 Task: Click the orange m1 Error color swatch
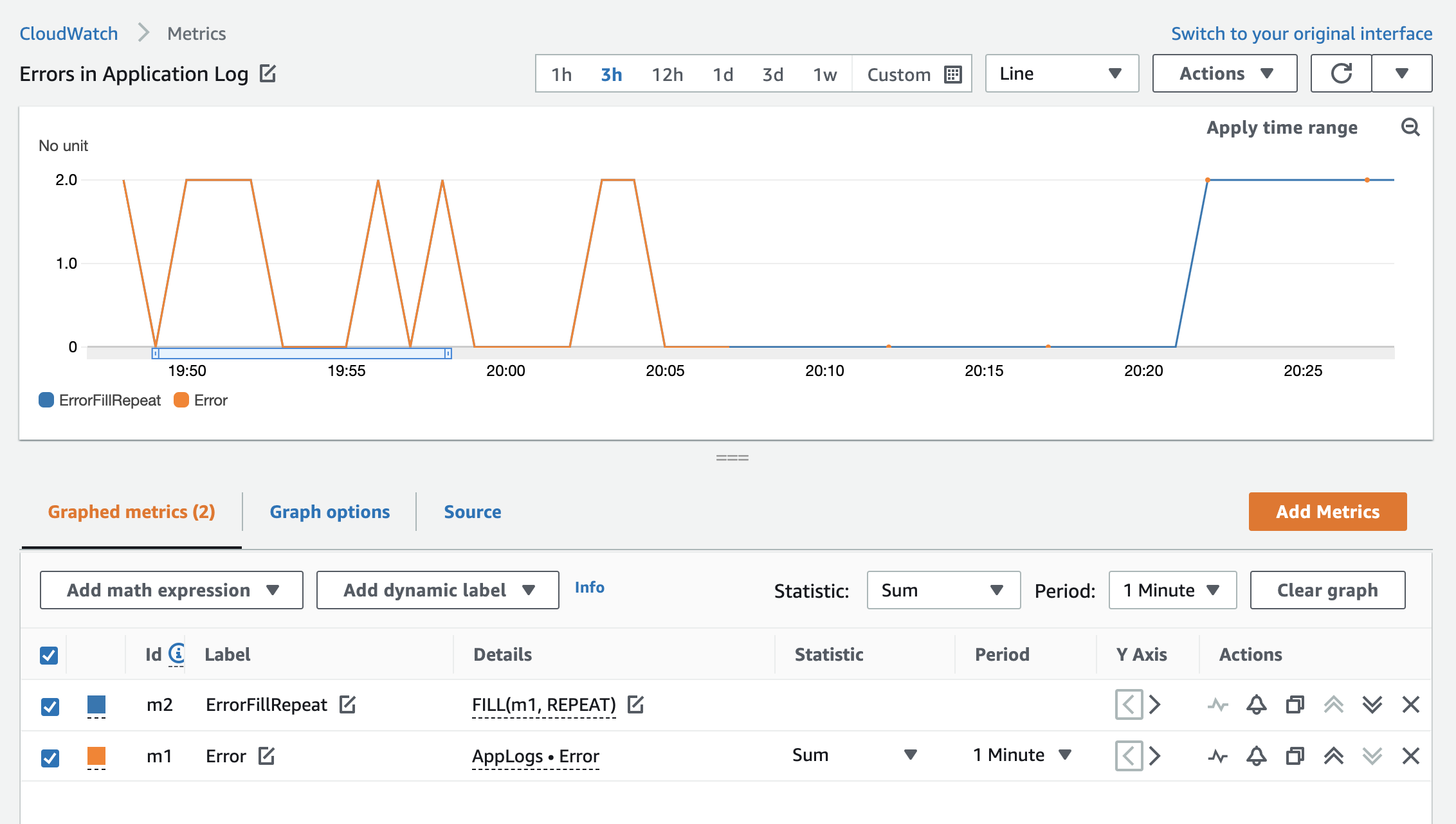[96, 756]
